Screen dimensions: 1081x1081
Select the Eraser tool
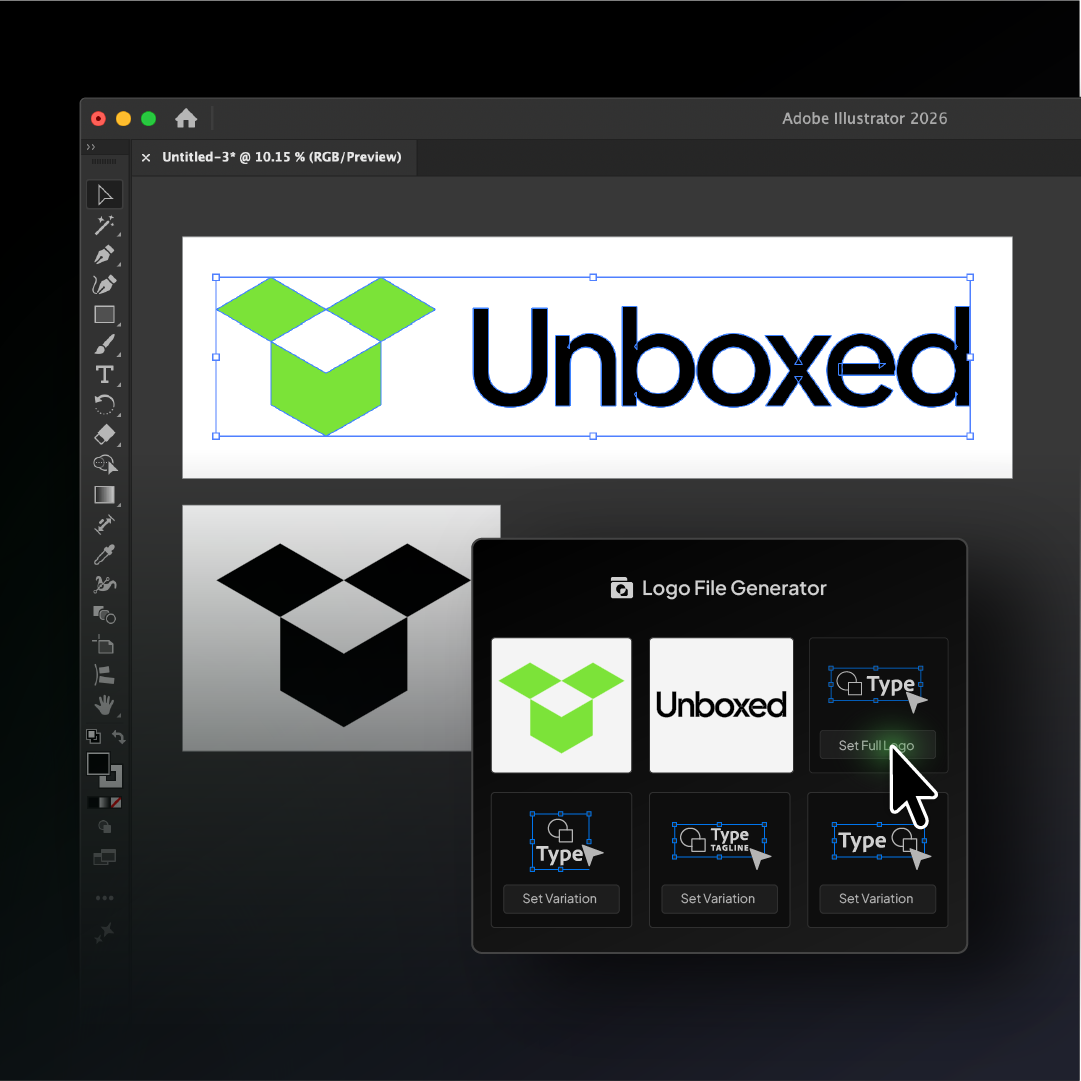(x=105, y=434)
